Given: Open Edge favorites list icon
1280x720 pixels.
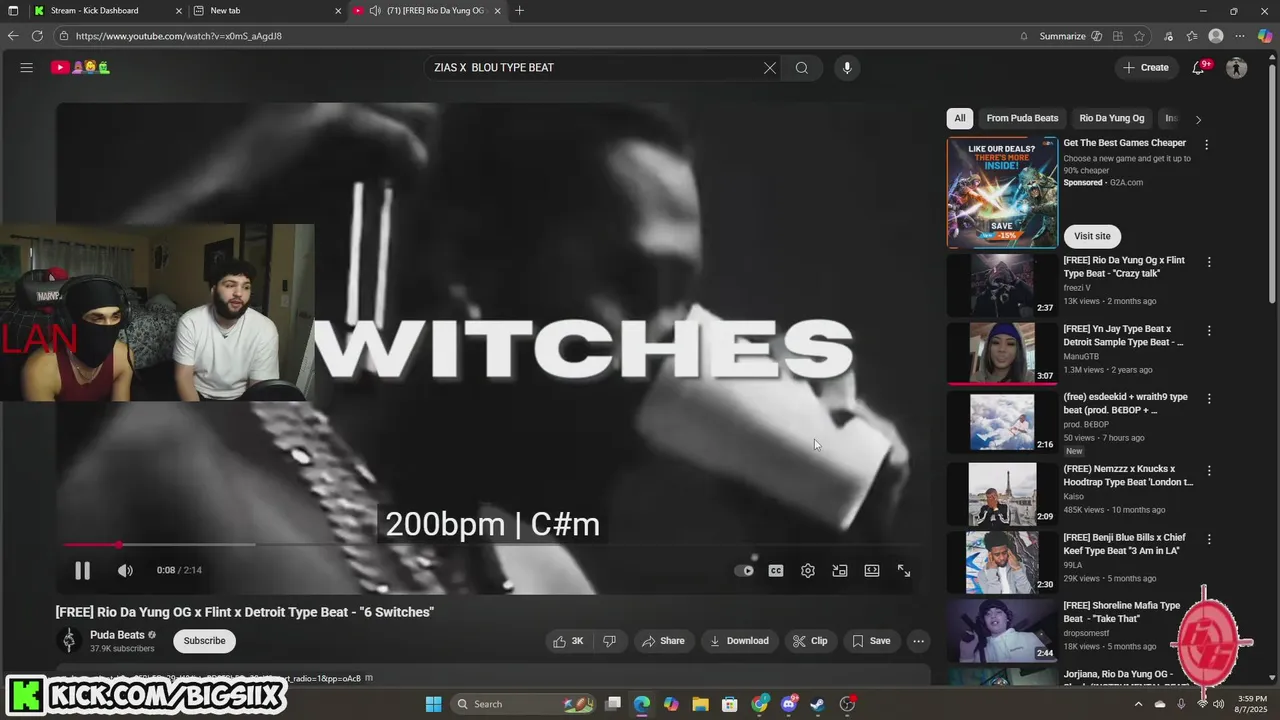Looking at the screenshot, I should (1191, 36).
